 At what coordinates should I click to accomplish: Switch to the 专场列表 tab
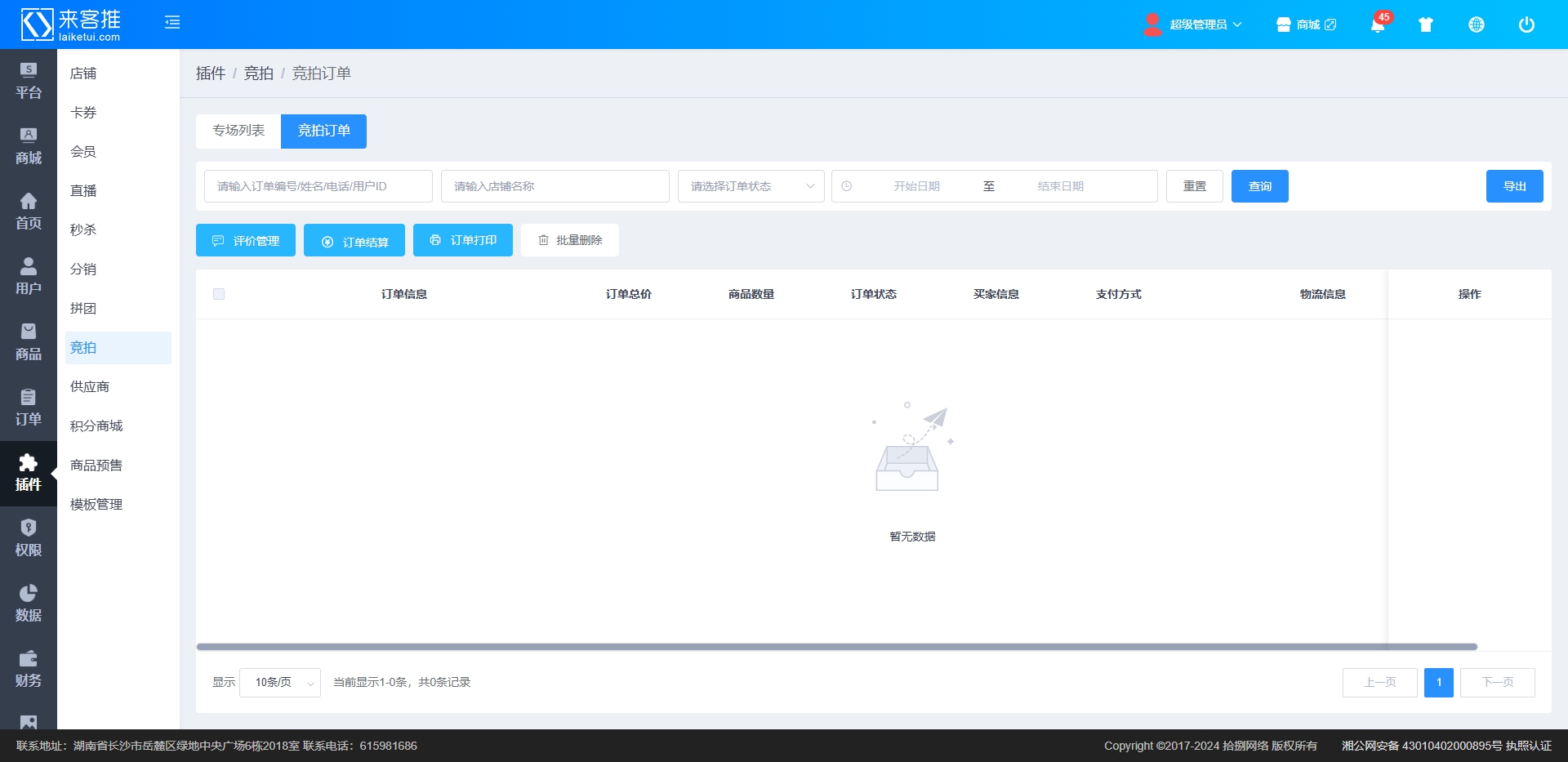238,131
